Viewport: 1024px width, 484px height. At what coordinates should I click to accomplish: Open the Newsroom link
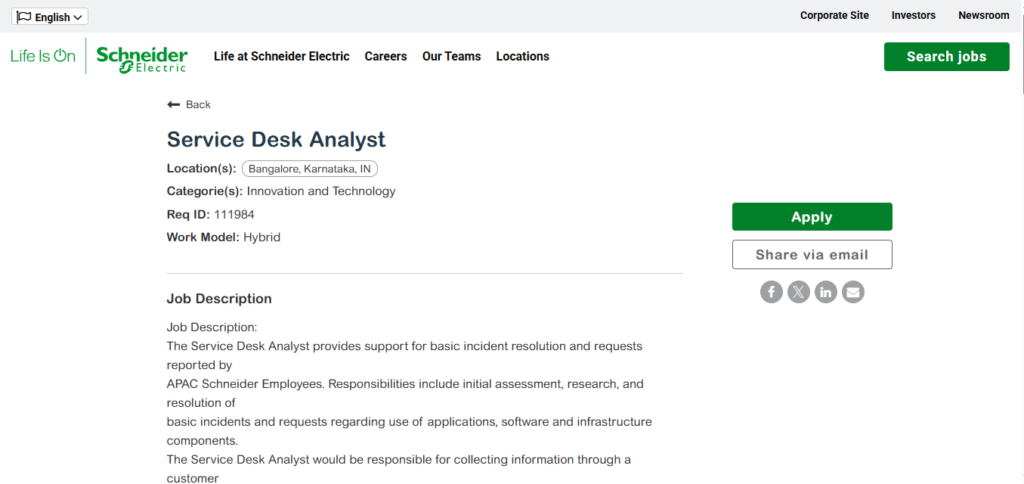click(x=984, y=16)
